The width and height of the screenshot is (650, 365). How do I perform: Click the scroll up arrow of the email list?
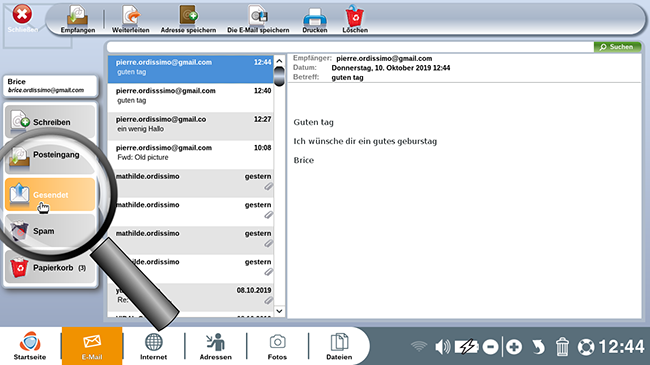click(279, 61)
